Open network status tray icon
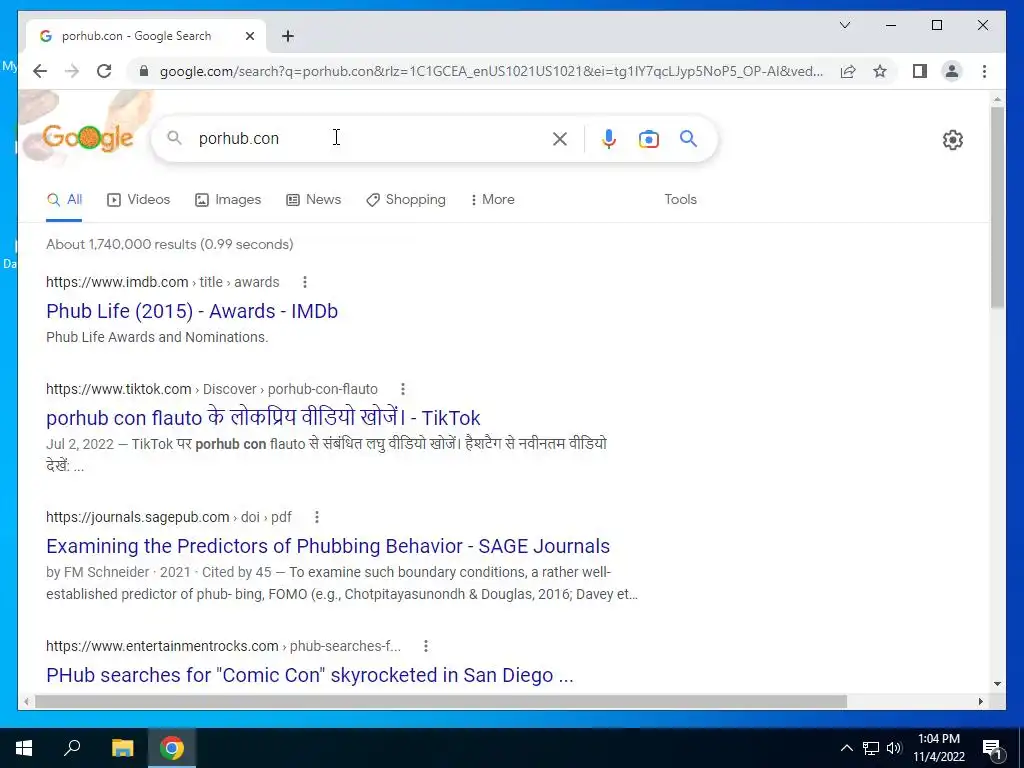 [x=871, y=748]
